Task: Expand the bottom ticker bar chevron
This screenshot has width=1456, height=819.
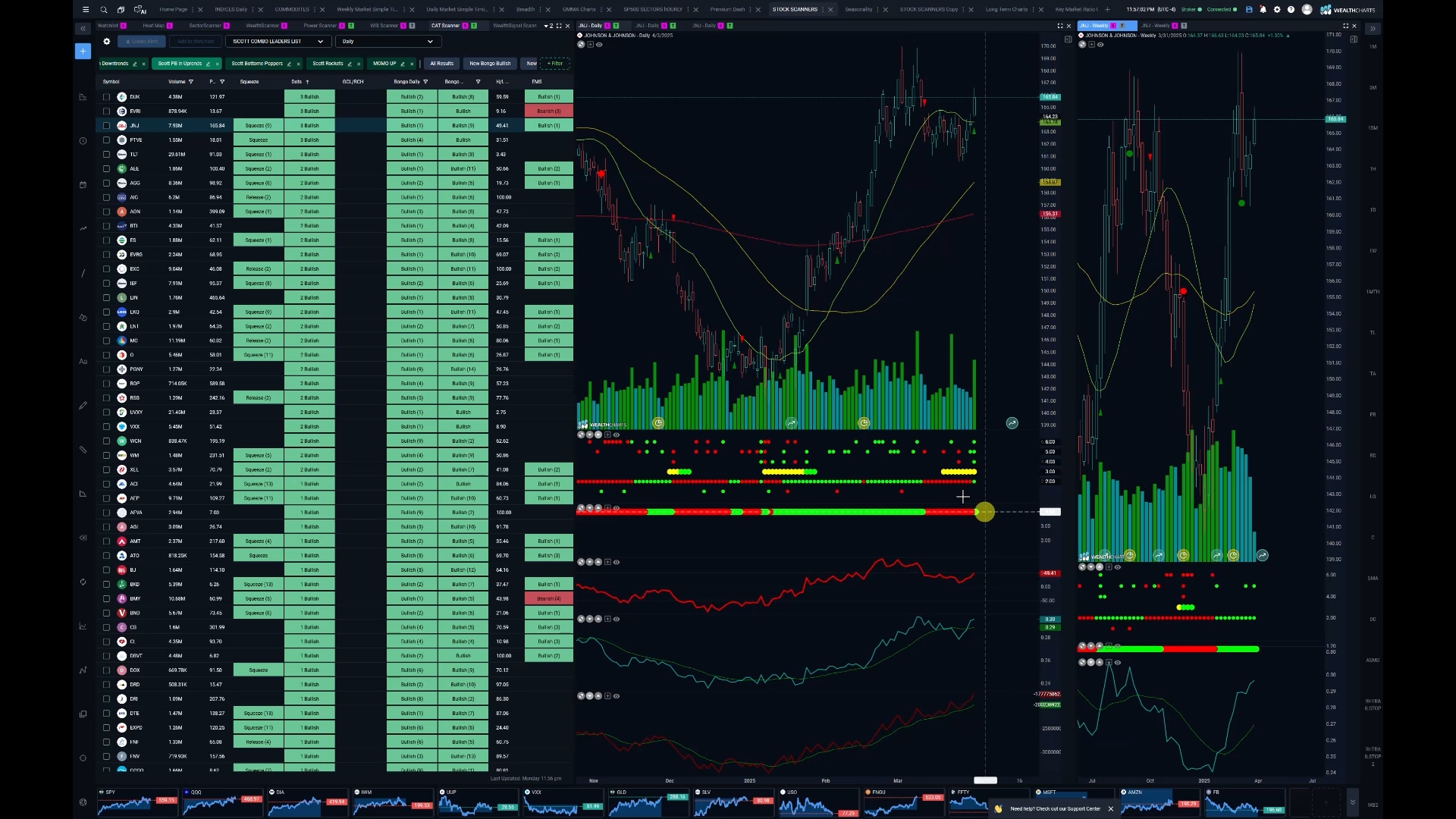Action: point(1352,802)
